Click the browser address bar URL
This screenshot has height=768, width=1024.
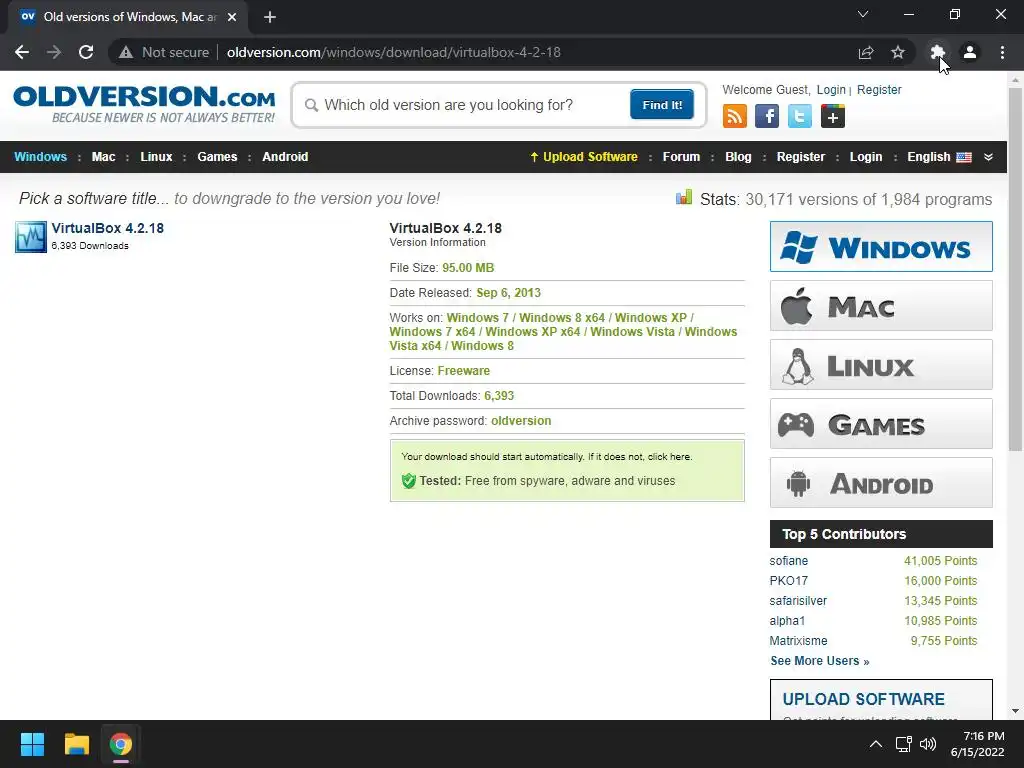point(393,52)
